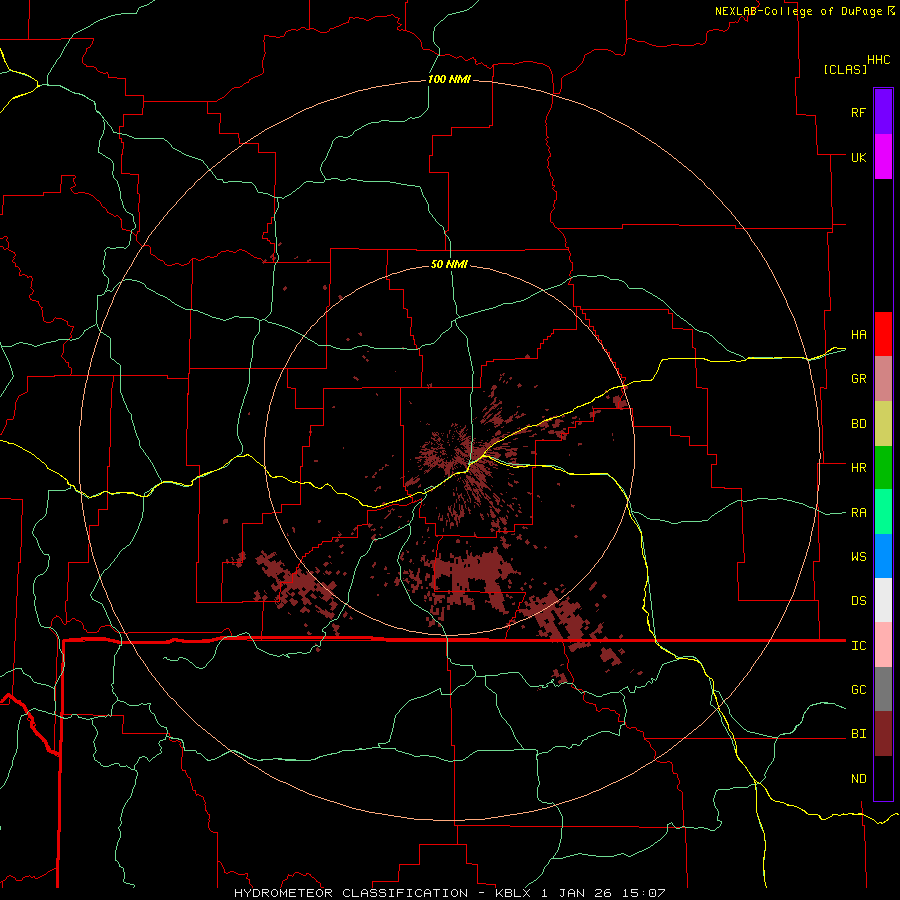Click the WS blue legend swatch
Image resolution: width=900 pixels, height=900 pixels.
pos(883,556)
